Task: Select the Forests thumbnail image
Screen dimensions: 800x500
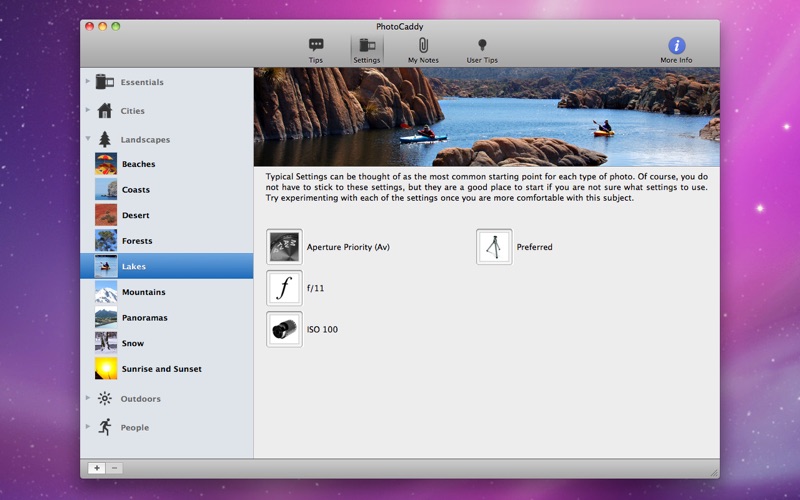Action: (106, 240)
